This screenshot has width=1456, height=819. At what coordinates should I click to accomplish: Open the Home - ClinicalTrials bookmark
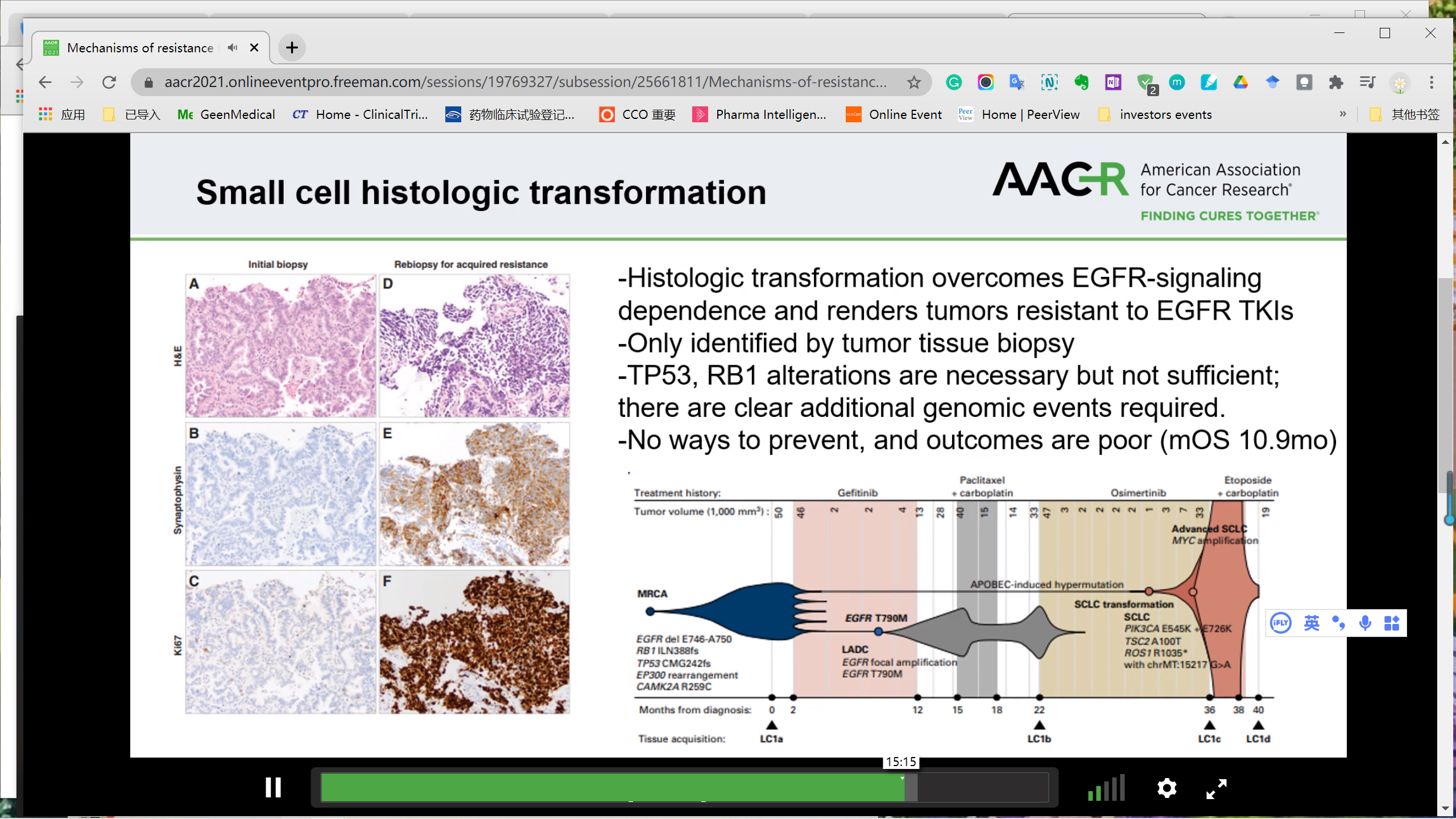point(361,114)
